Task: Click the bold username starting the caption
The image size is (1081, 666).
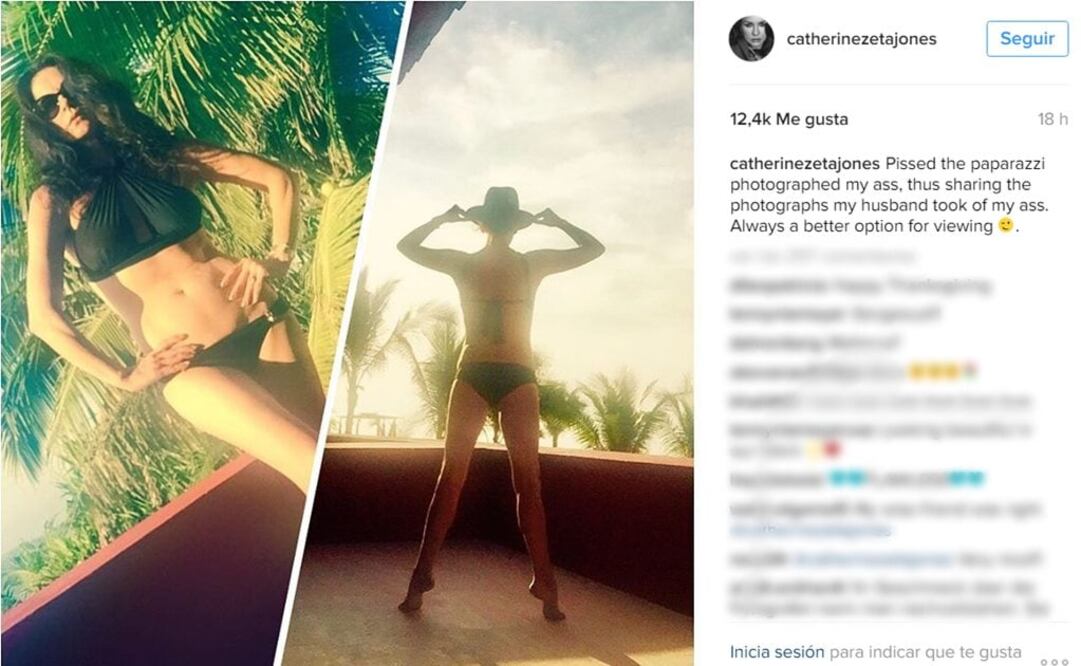Action: [805, 164]
